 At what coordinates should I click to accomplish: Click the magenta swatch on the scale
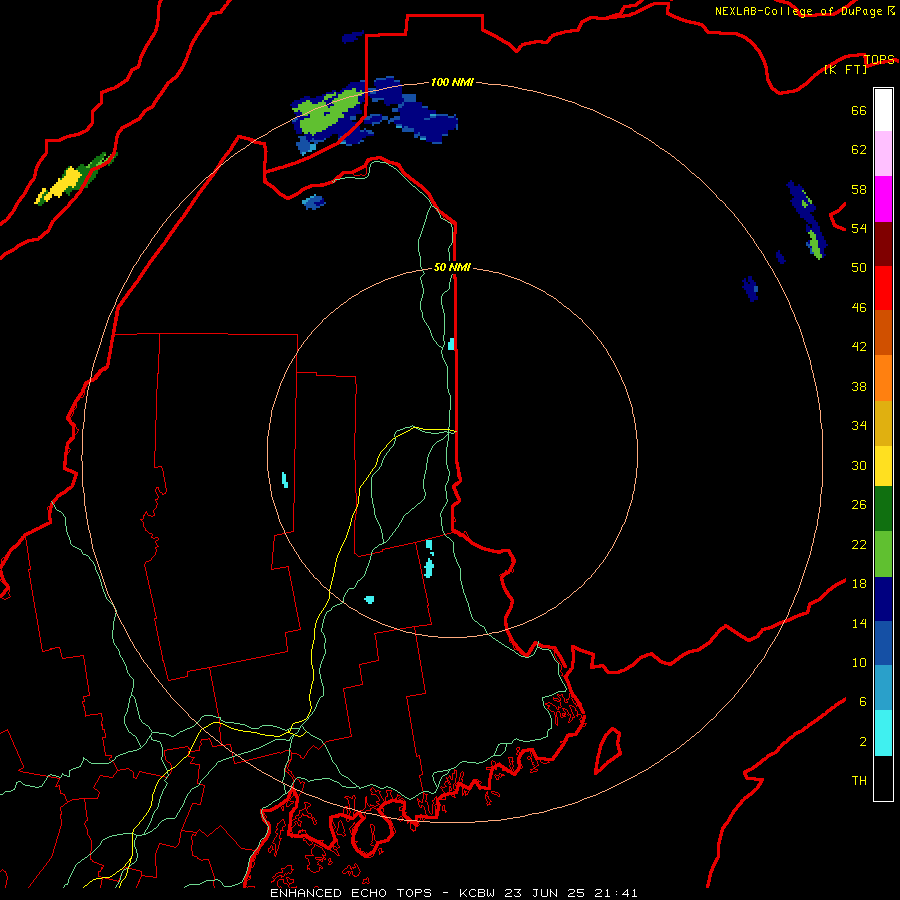(883, 199)
